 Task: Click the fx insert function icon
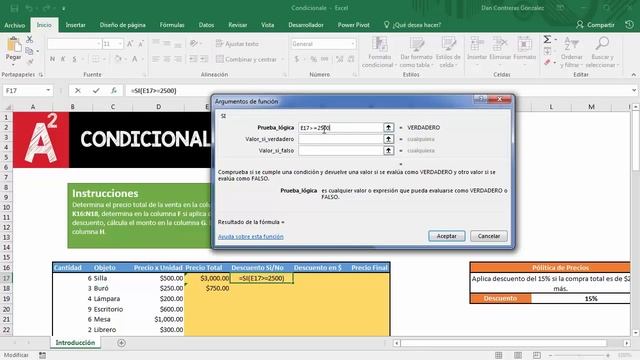pyautogui.click(x=114, y=91)
